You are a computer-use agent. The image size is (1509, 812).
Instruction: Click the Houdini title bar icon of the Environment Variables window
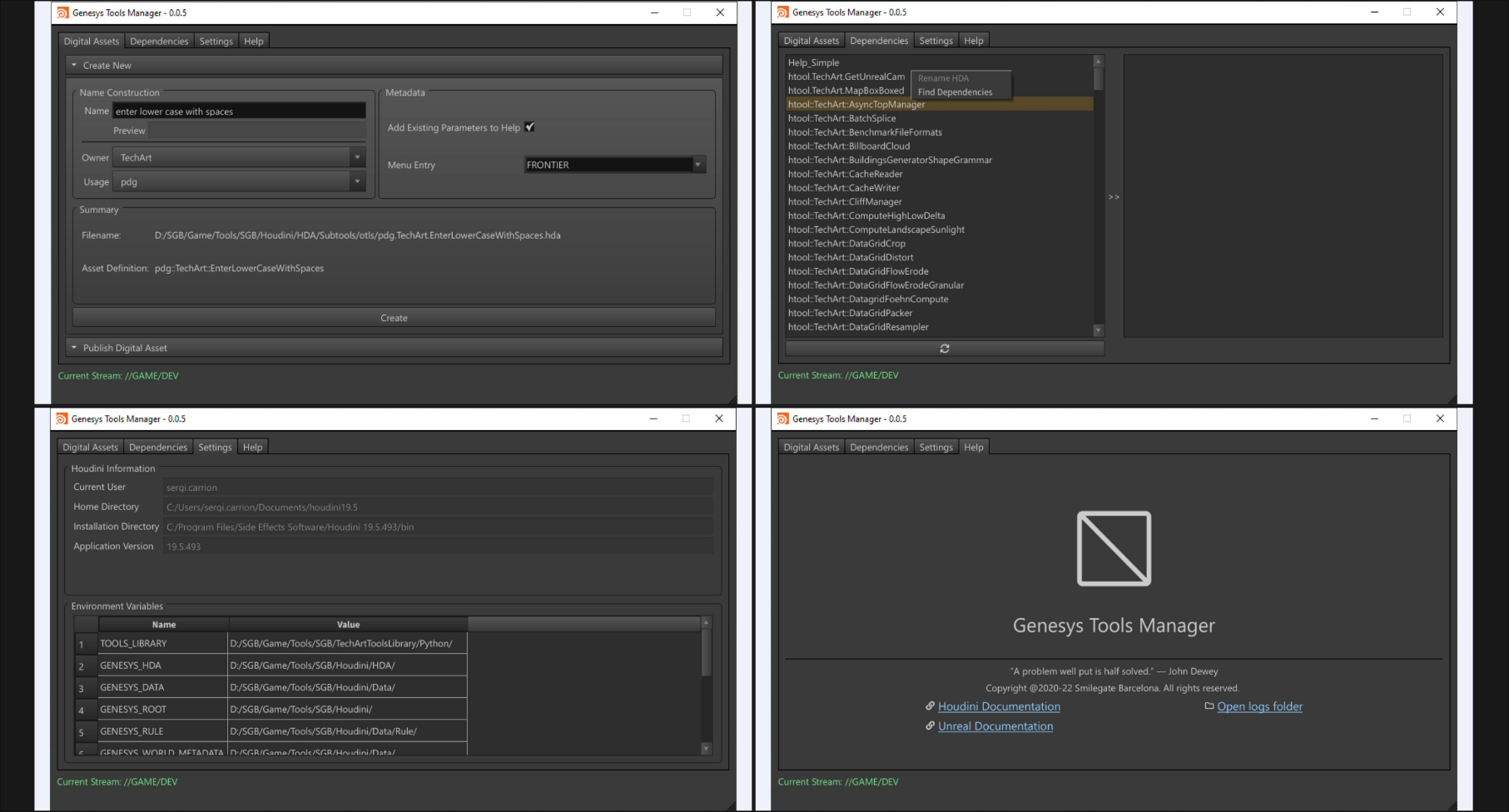[x=62, y=418]
